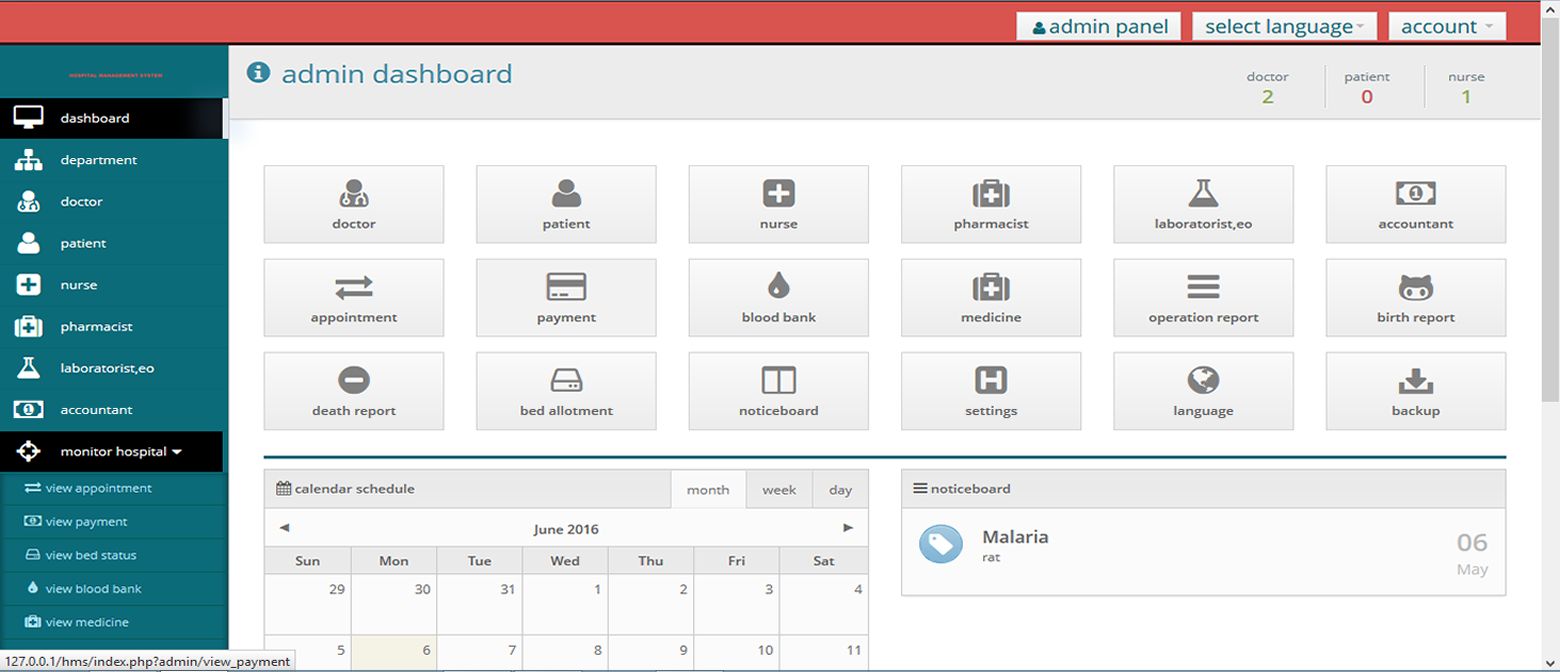The height and width of the screenshot is (672, 1560).
Task: Click the payment card icon tile
Action: pyautogui.click(x=566, y=297)
